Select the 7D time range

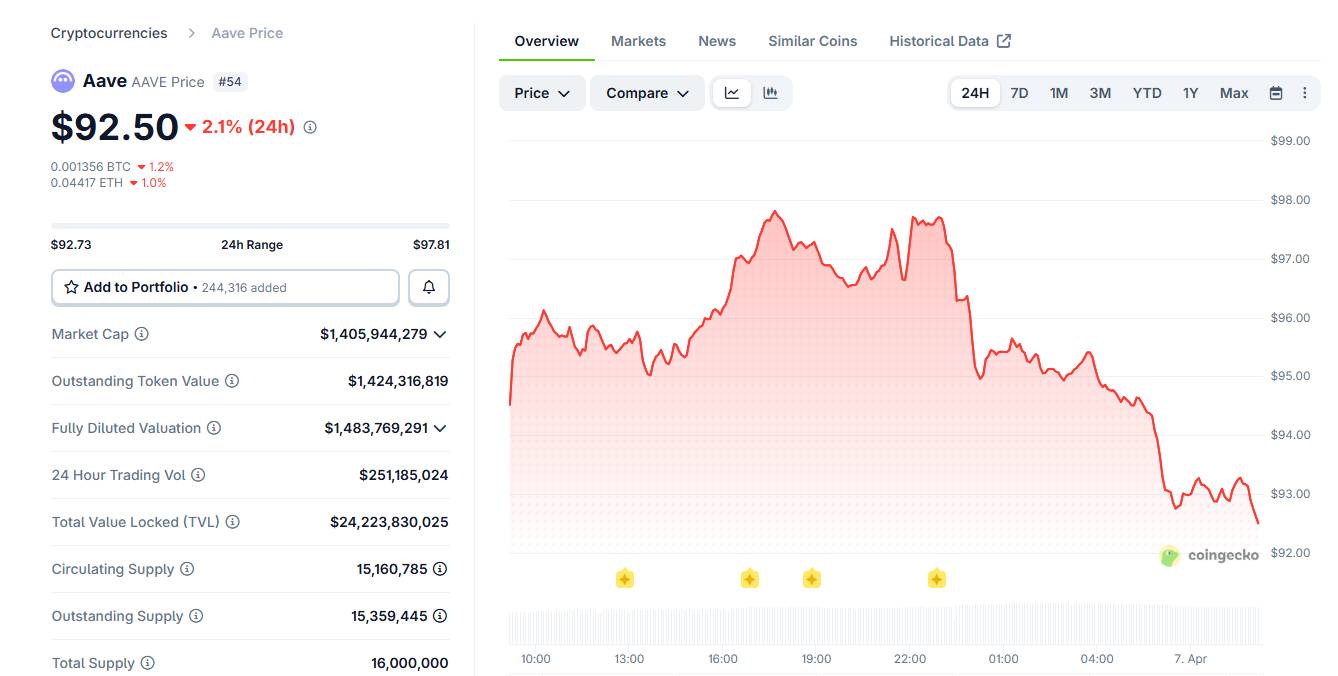coord(1019,93)
